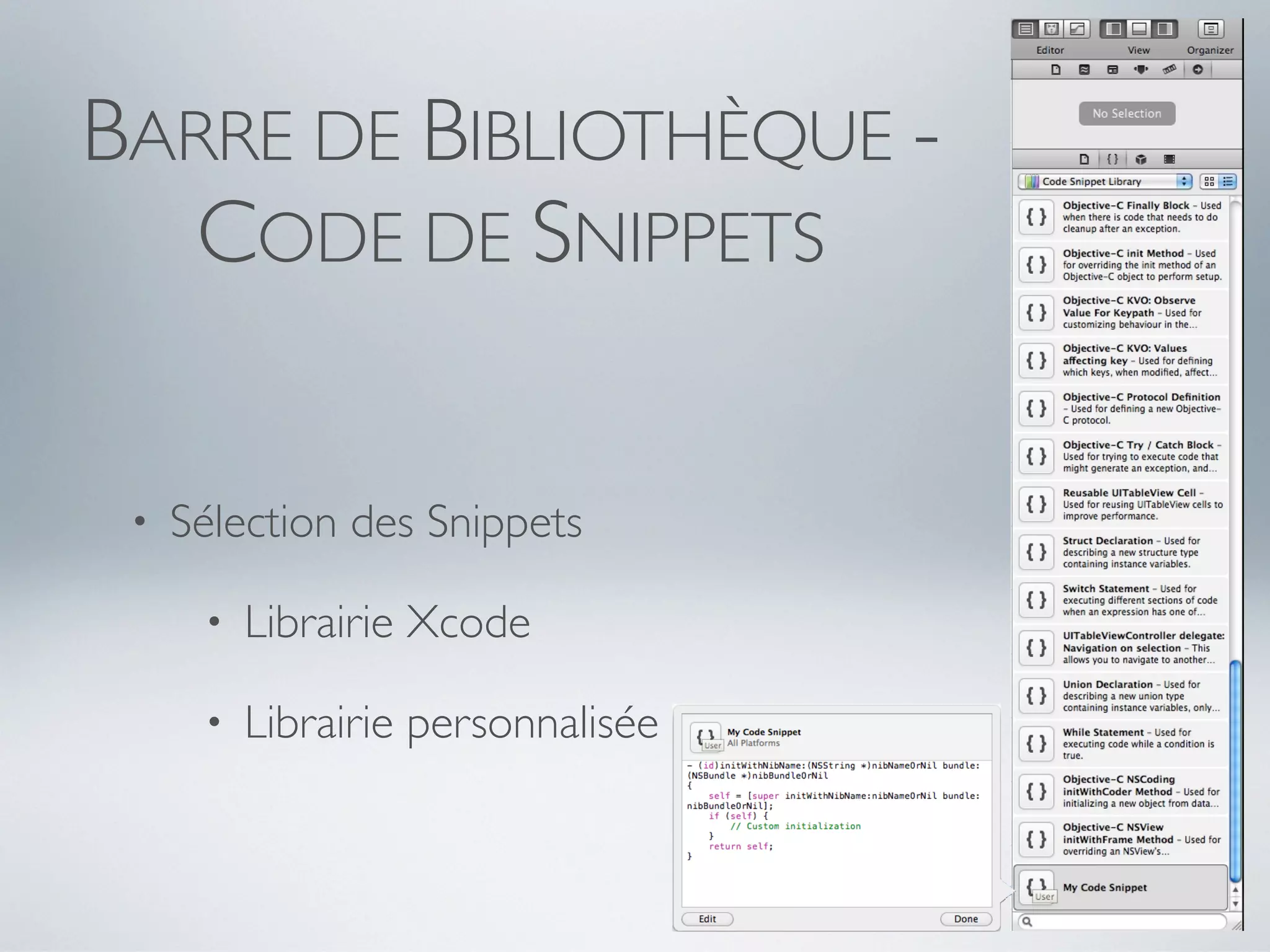Click the 'While Statement' title text
This screenshot has width=1270, height=952.
[1103, 732]
